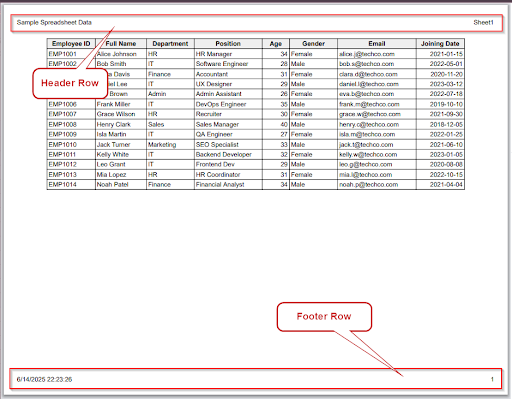
Task: Click the 'Sheet1' label in the page header
Action: point(483,23)
